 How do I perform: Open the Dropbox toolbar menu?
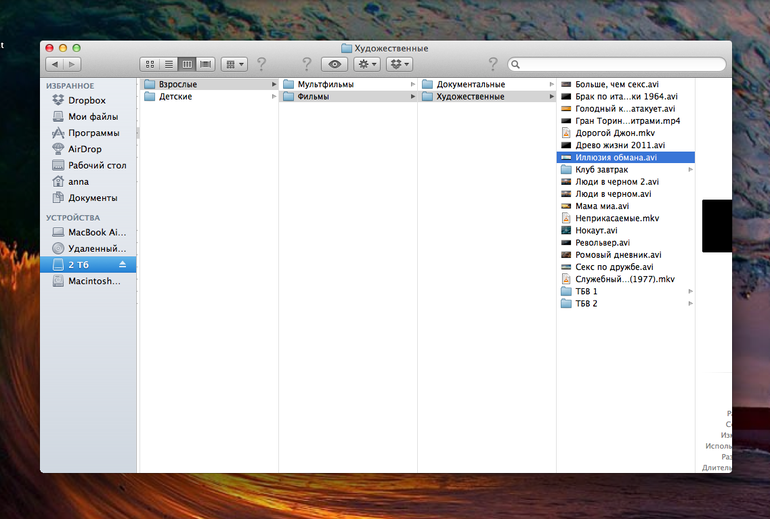coord(400,64)
